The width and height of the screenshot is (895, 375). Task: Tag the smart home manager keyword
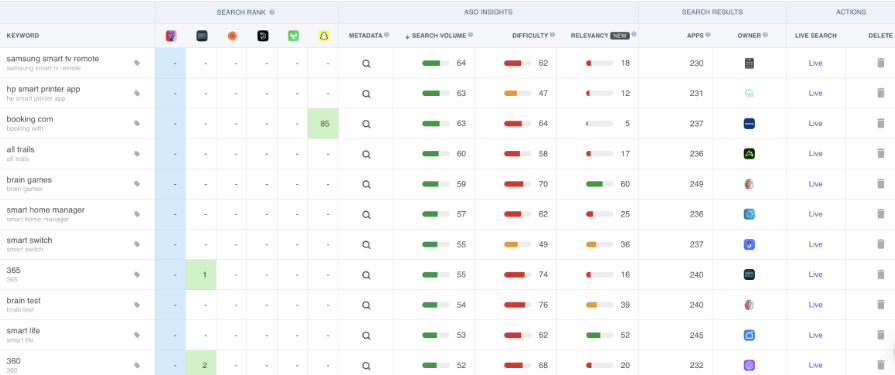(137, 214)
